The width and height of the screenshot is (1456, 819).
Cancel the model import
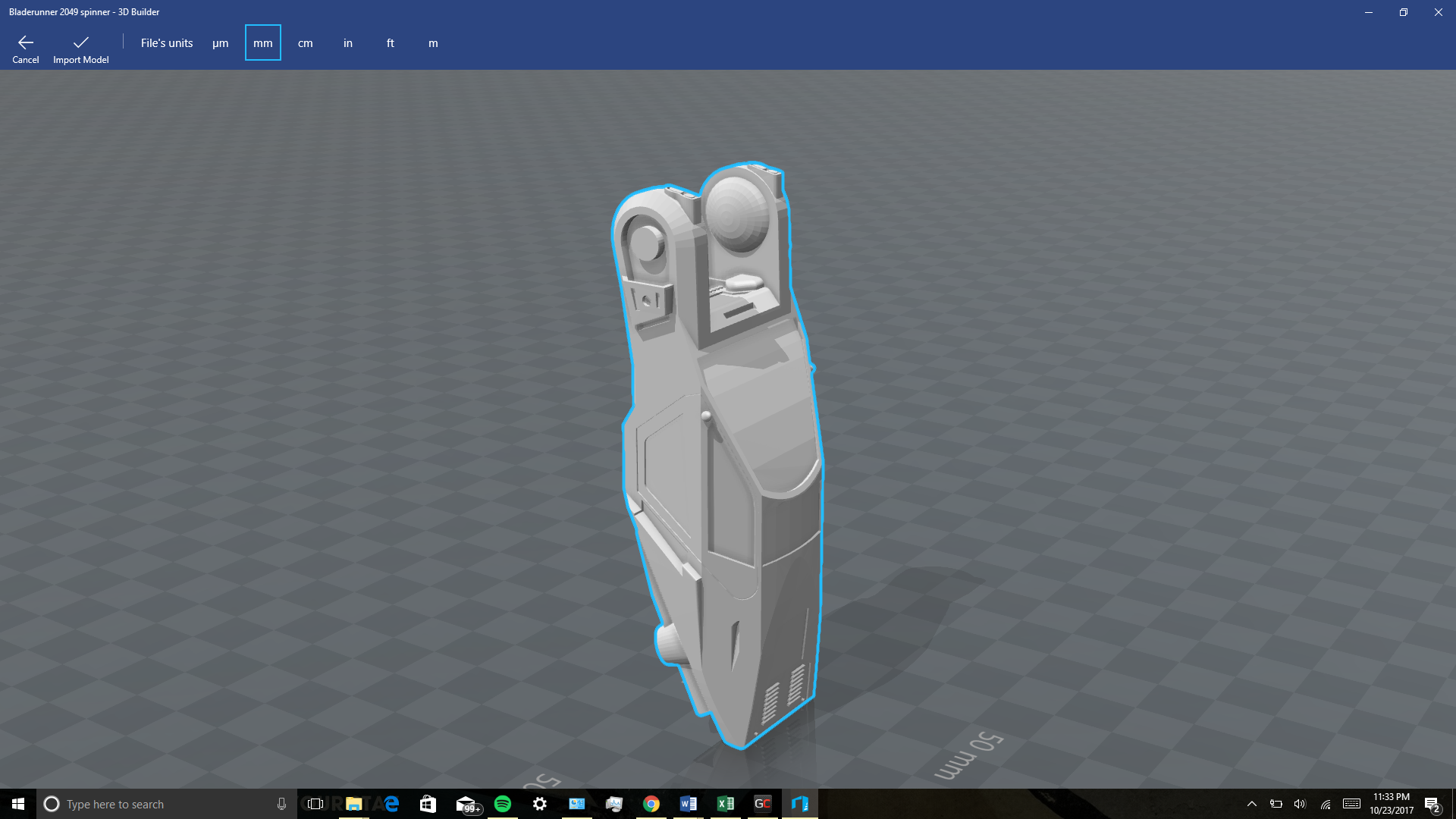pyautogui.click(x=25, y=49)
